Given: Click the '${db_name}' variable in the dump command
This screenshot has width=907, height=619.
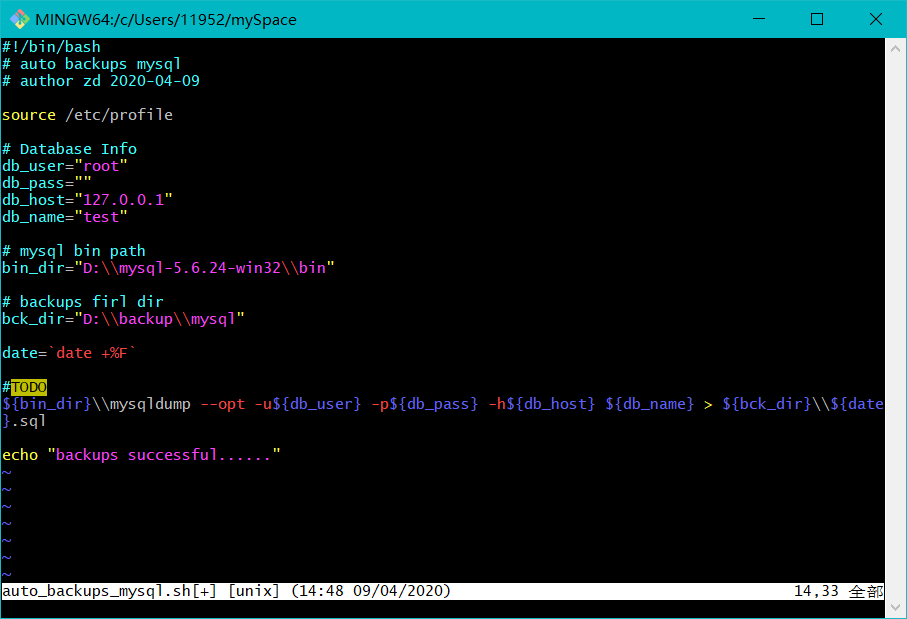Looking at the screenshot, I should (x=650, y=404).
